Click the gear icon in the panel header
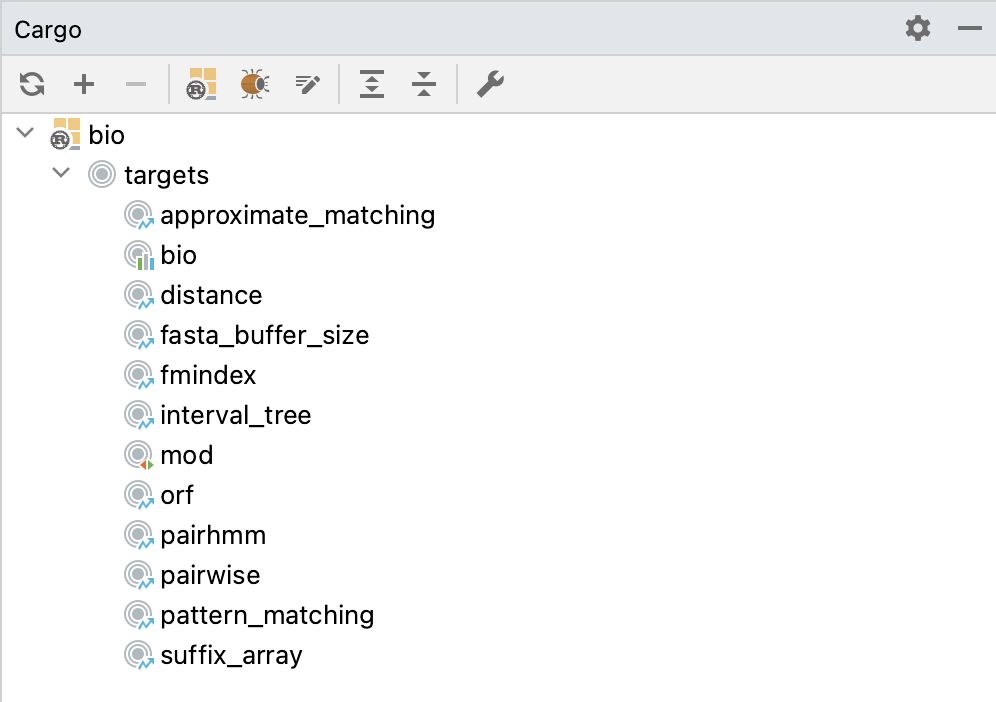This screenshot has width=996, height=702. (x=917, y=29)
